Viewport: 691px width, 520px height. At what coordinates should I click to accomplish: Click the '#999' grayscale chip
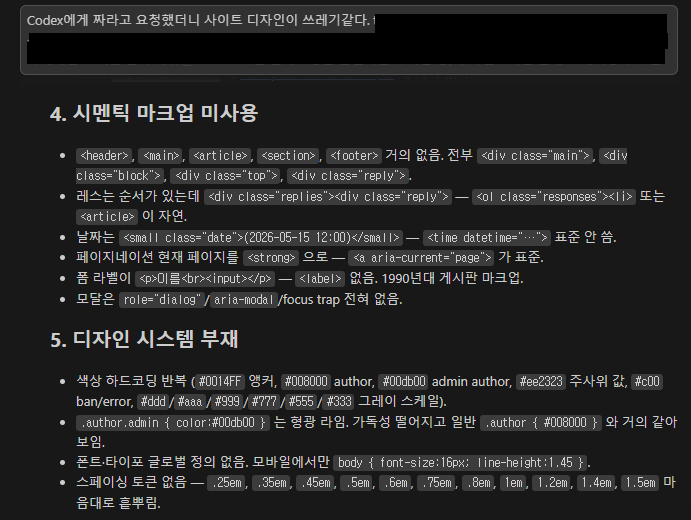pos(227,402)
